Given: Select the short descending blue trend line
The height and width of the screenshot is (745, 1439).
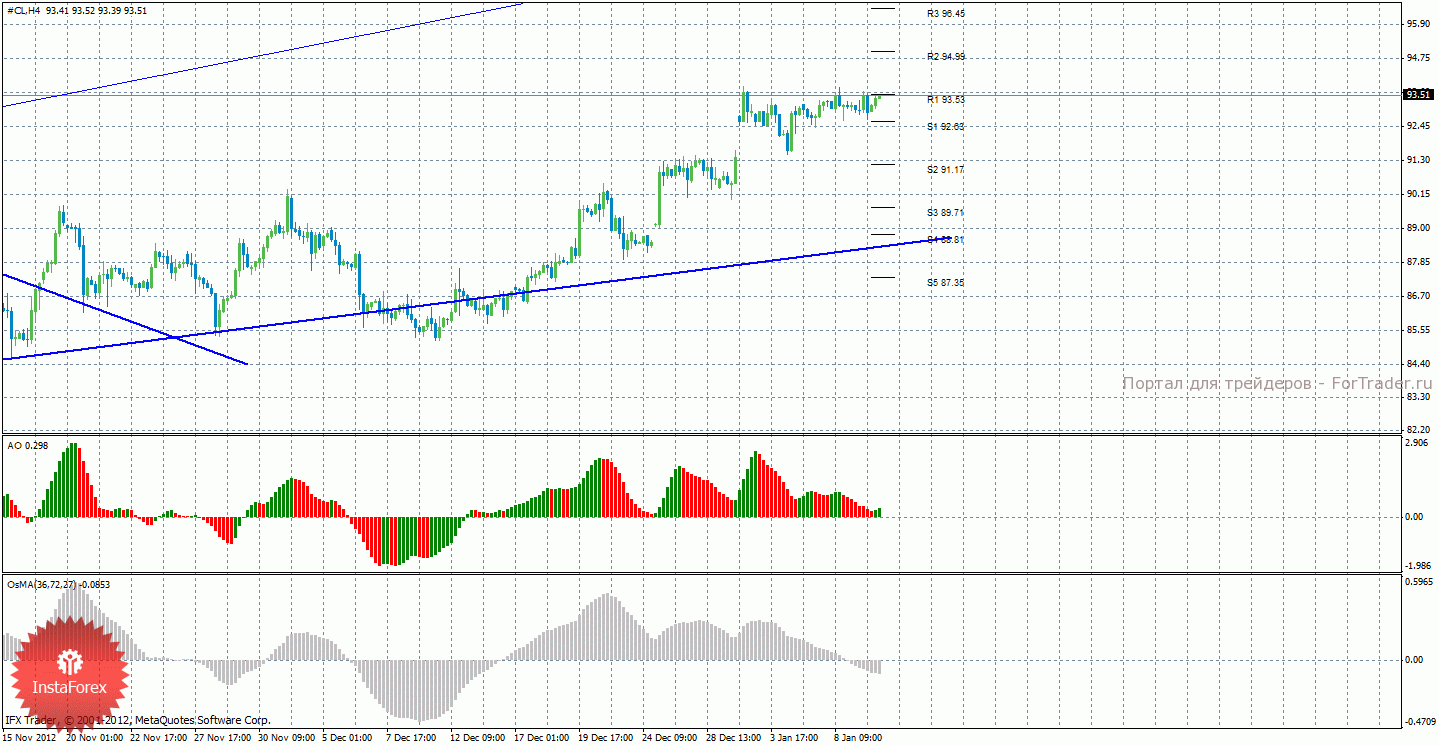Looking at the screenshot, I should pos(124,319).
